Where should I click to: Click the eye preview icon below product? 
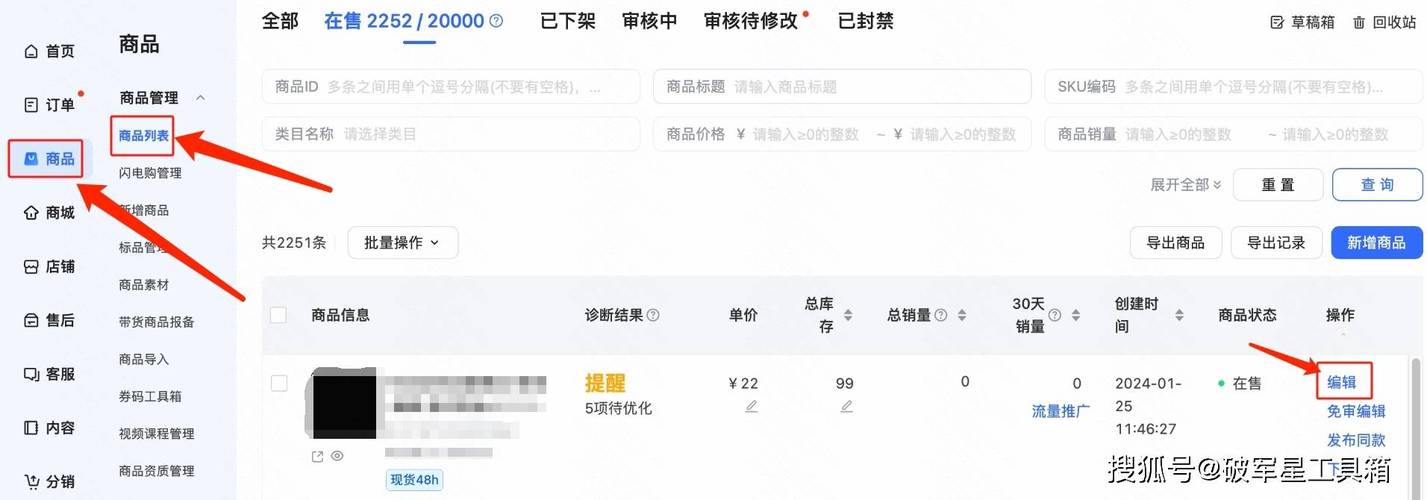337,456
